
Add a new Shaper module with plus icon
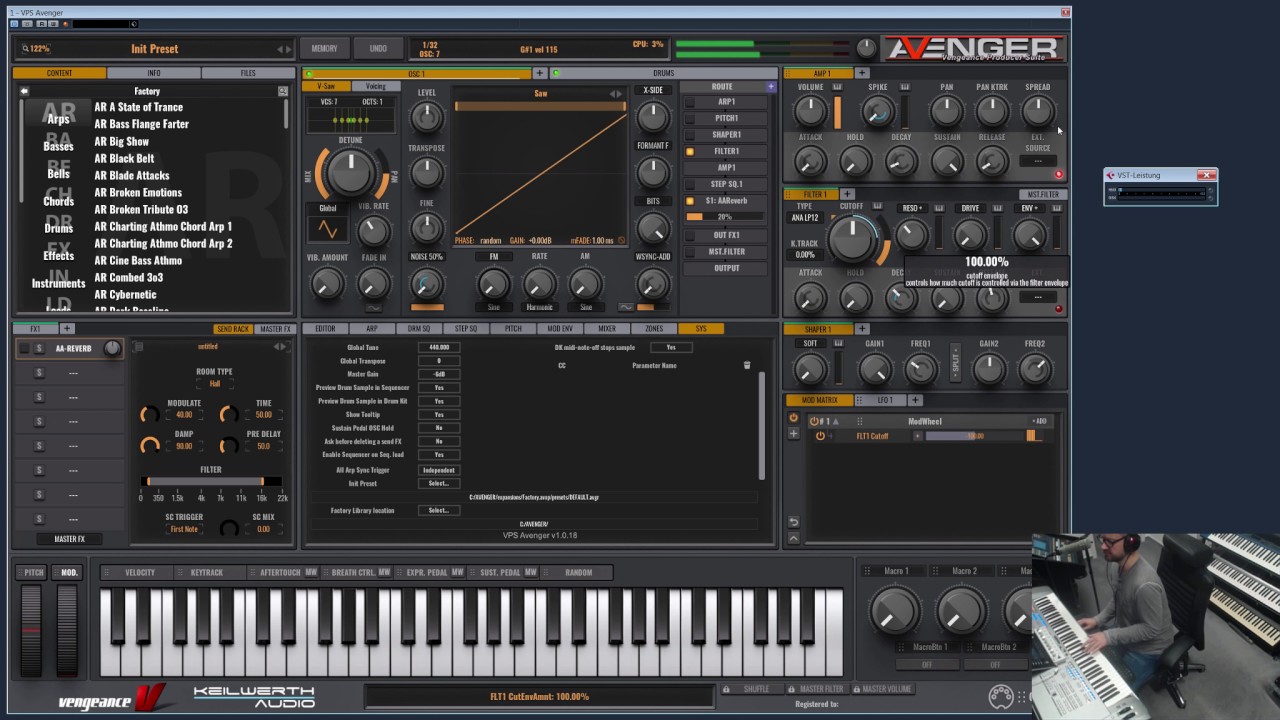point(862,328)
